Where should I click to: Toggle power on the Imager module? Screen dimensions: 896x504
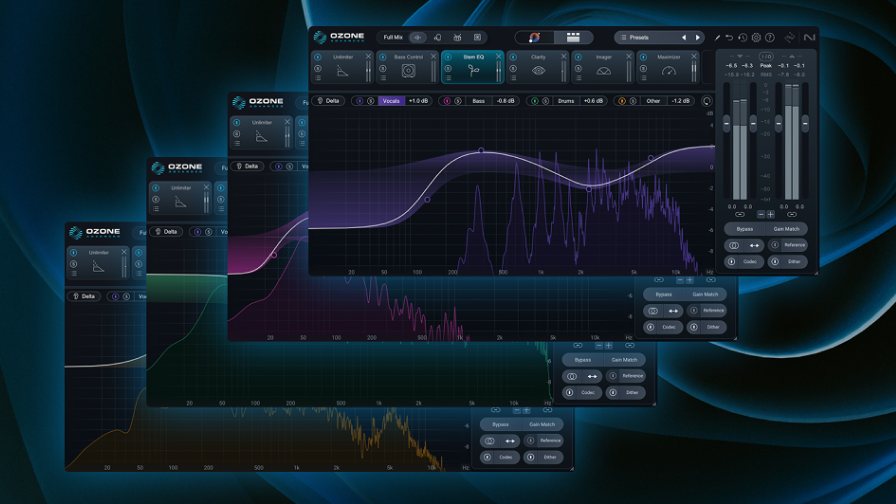pos(578,57)
